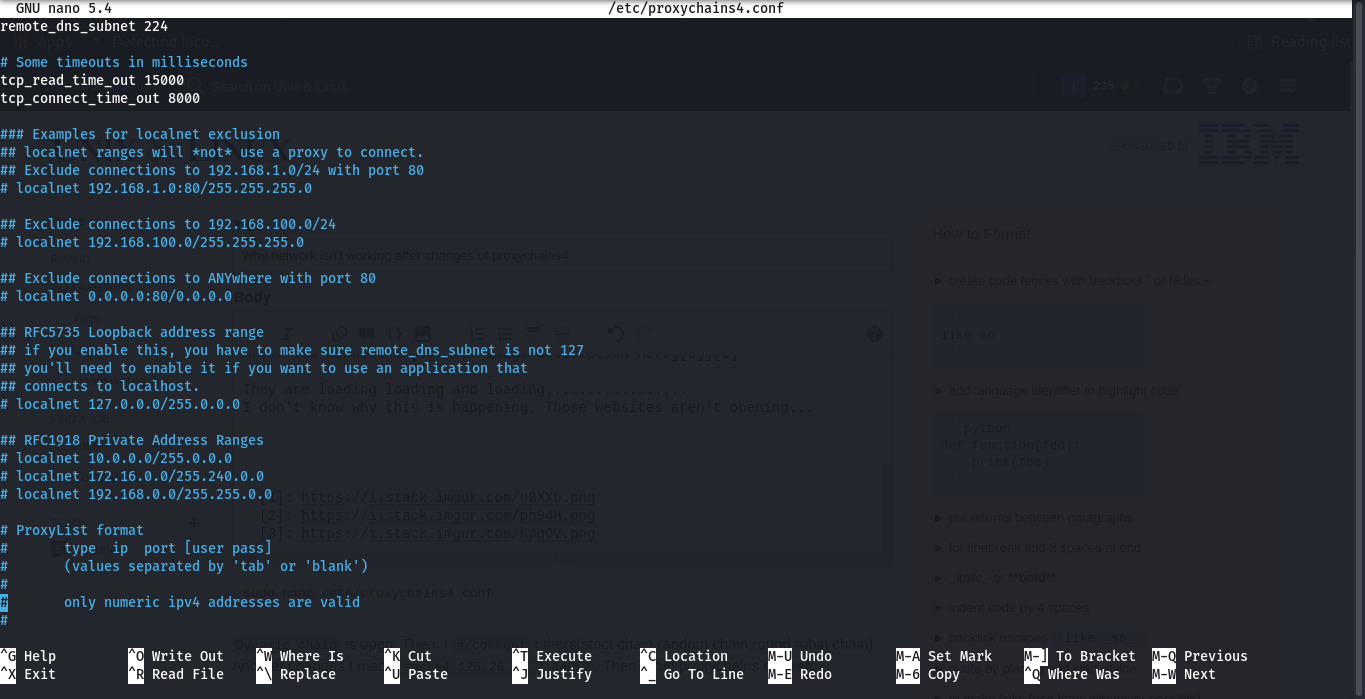This screenshot has height=699, width=1365.
Task: Click the M-Q Previous shortcut
Action: point(1200,656)
